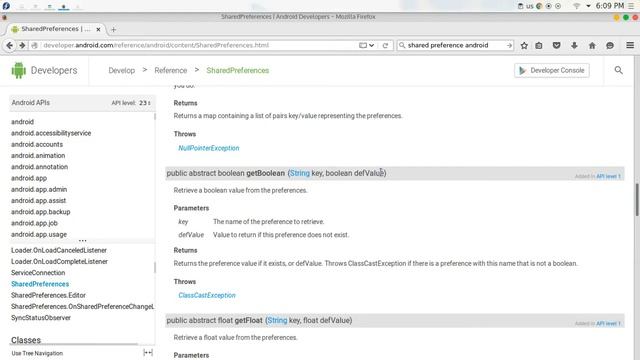The image size is (640, 360).
Task: Click SharedPreferences breadcrumb
Action: coord(238,70)
